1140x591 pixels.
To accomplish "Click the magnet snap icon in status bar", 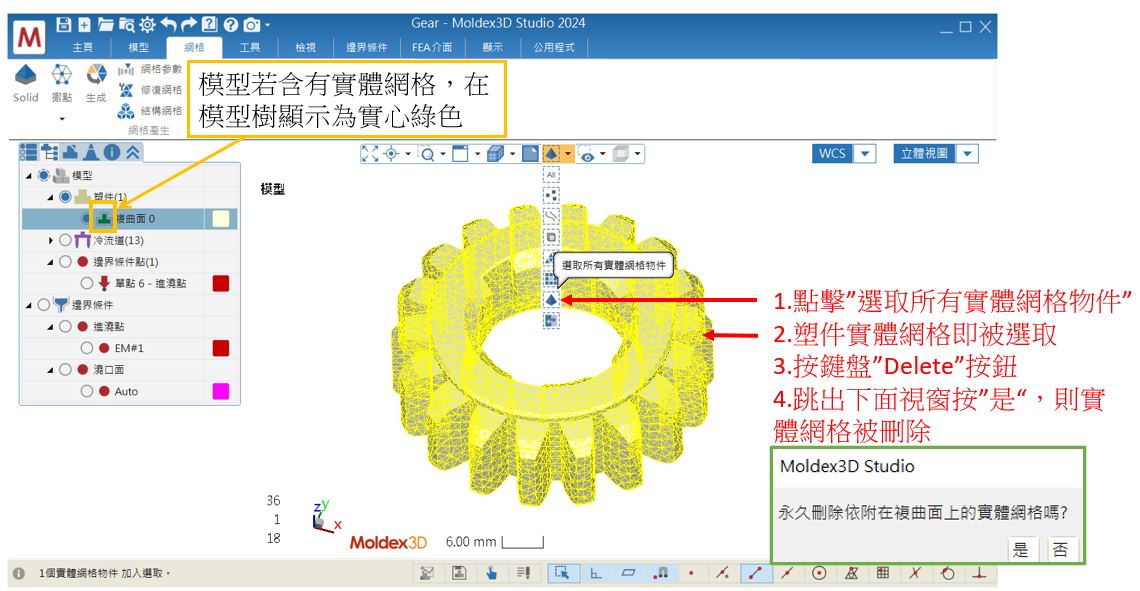I will (661, 573).
